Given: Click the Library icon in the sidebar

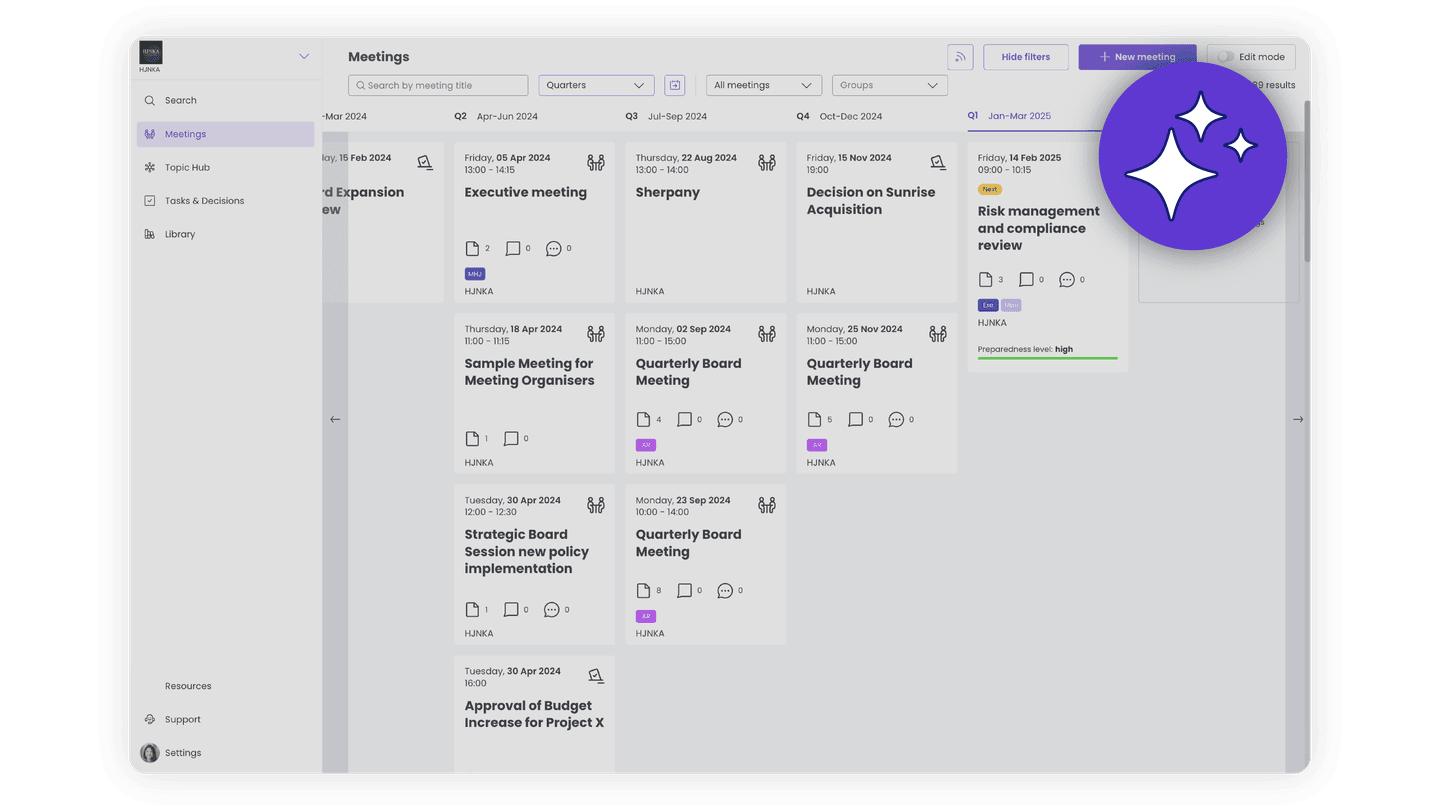Looking at the screenshot, I should point(150,234).
